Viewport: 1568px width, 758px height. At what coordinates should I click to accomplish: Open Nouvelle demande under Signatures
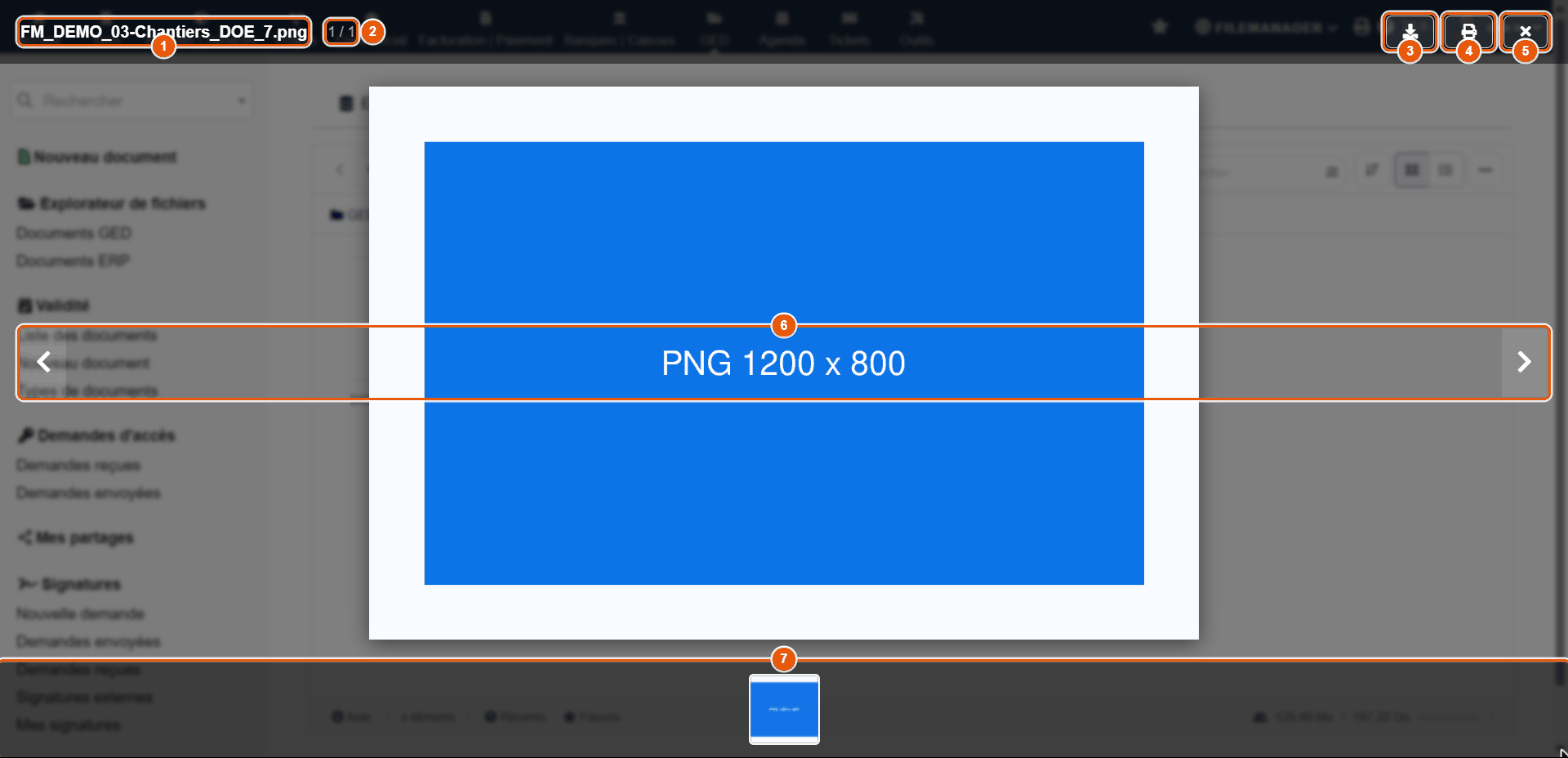(x=81, y=613)
